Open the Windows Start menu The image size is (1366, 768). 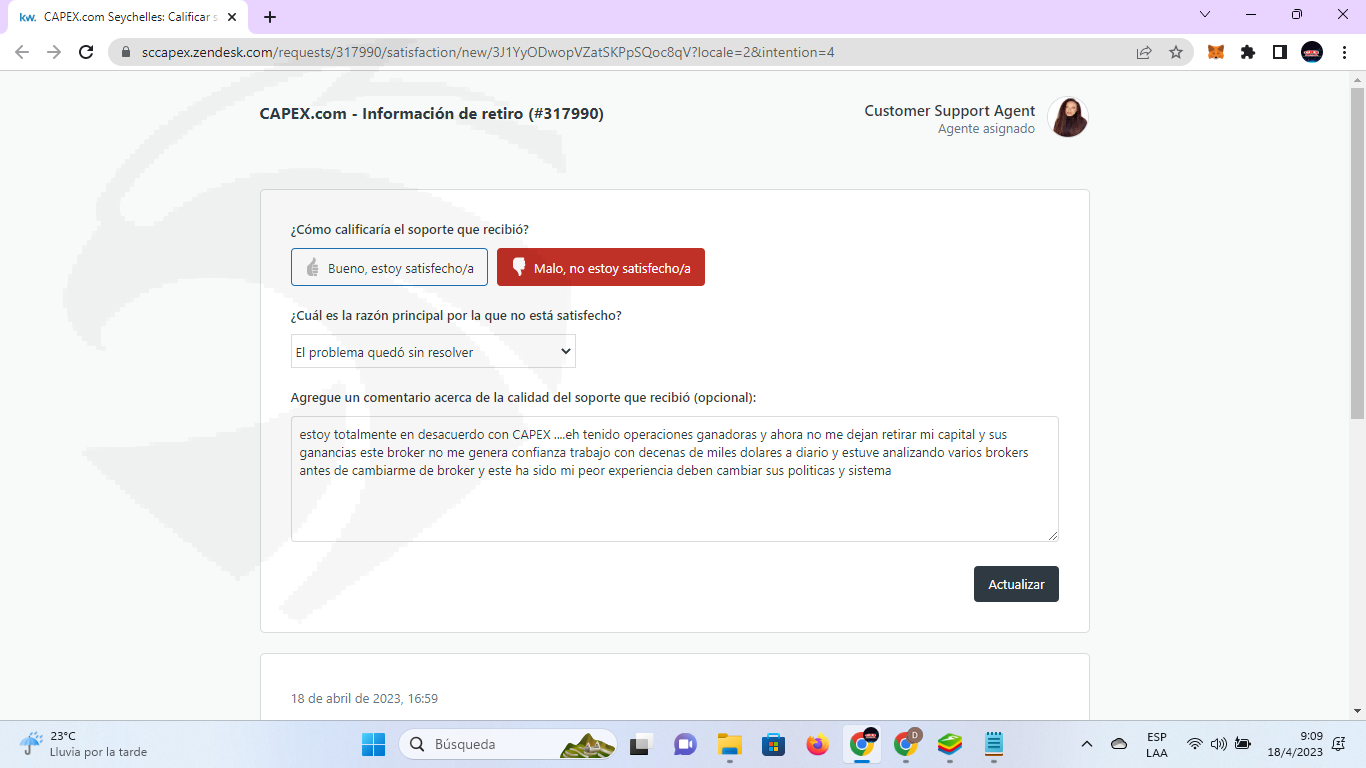click(373, 744)
